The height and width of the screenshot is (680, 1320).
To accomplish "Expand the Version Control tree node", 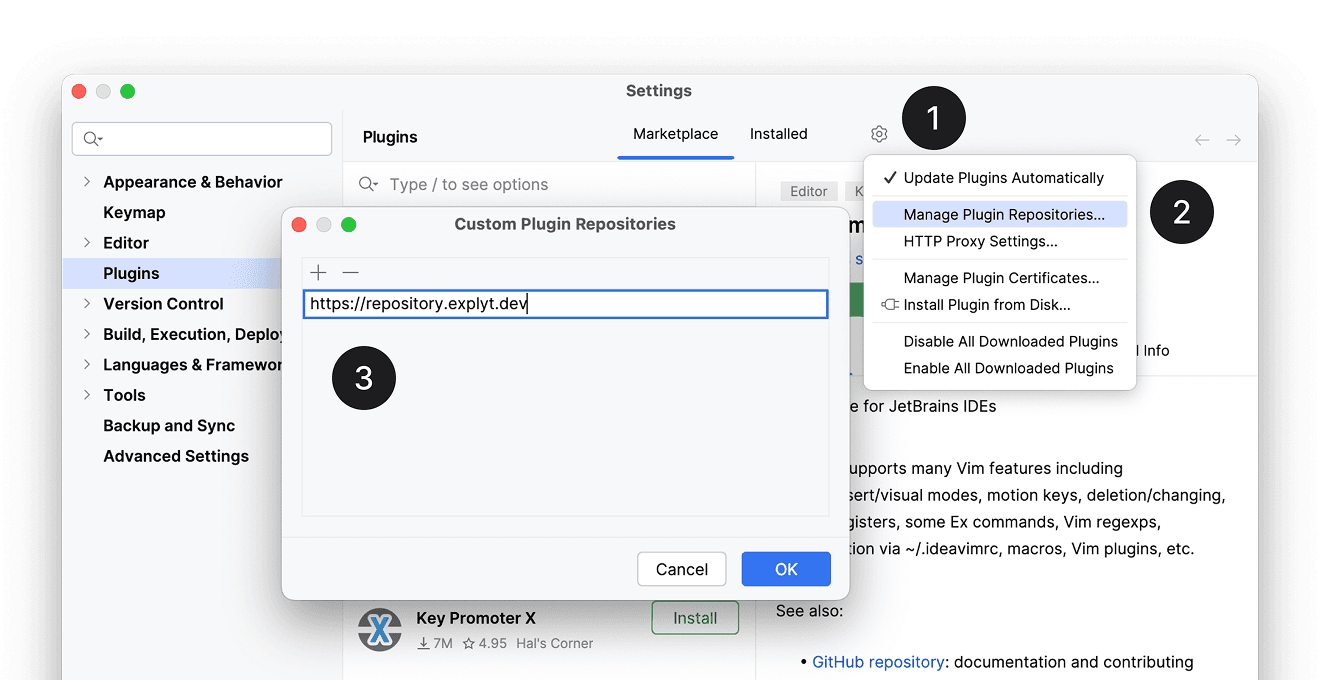I will (x=87, y=304).
